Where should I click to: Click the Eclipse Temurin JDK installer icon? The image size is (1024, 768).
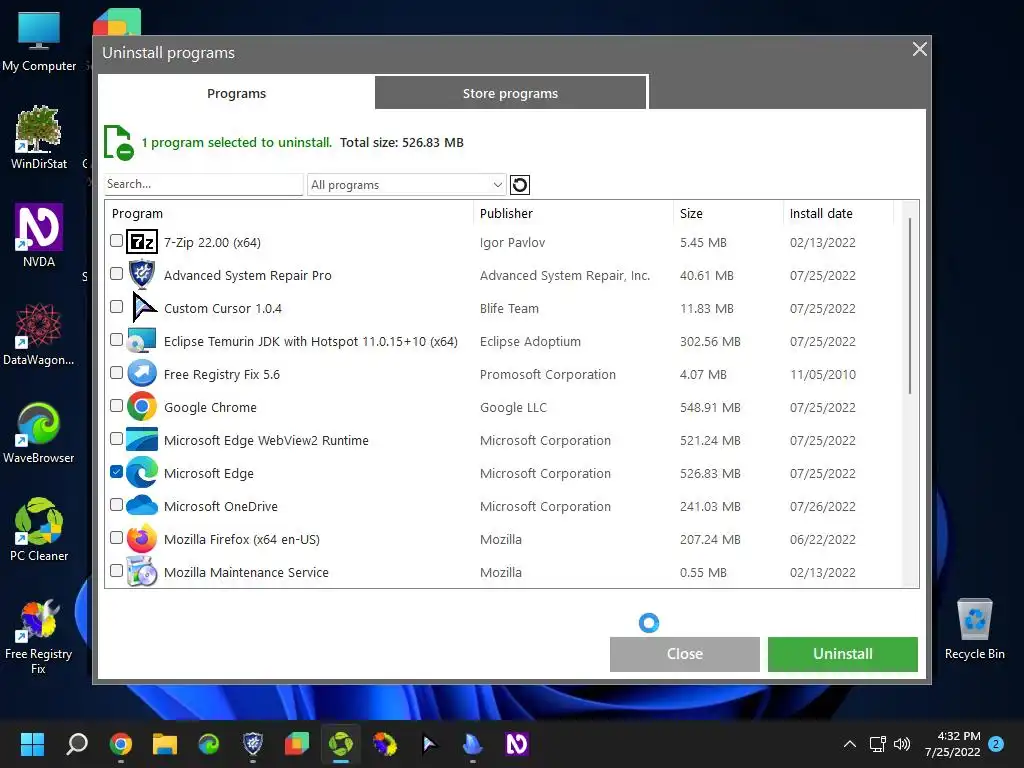[x=142, y=341]
